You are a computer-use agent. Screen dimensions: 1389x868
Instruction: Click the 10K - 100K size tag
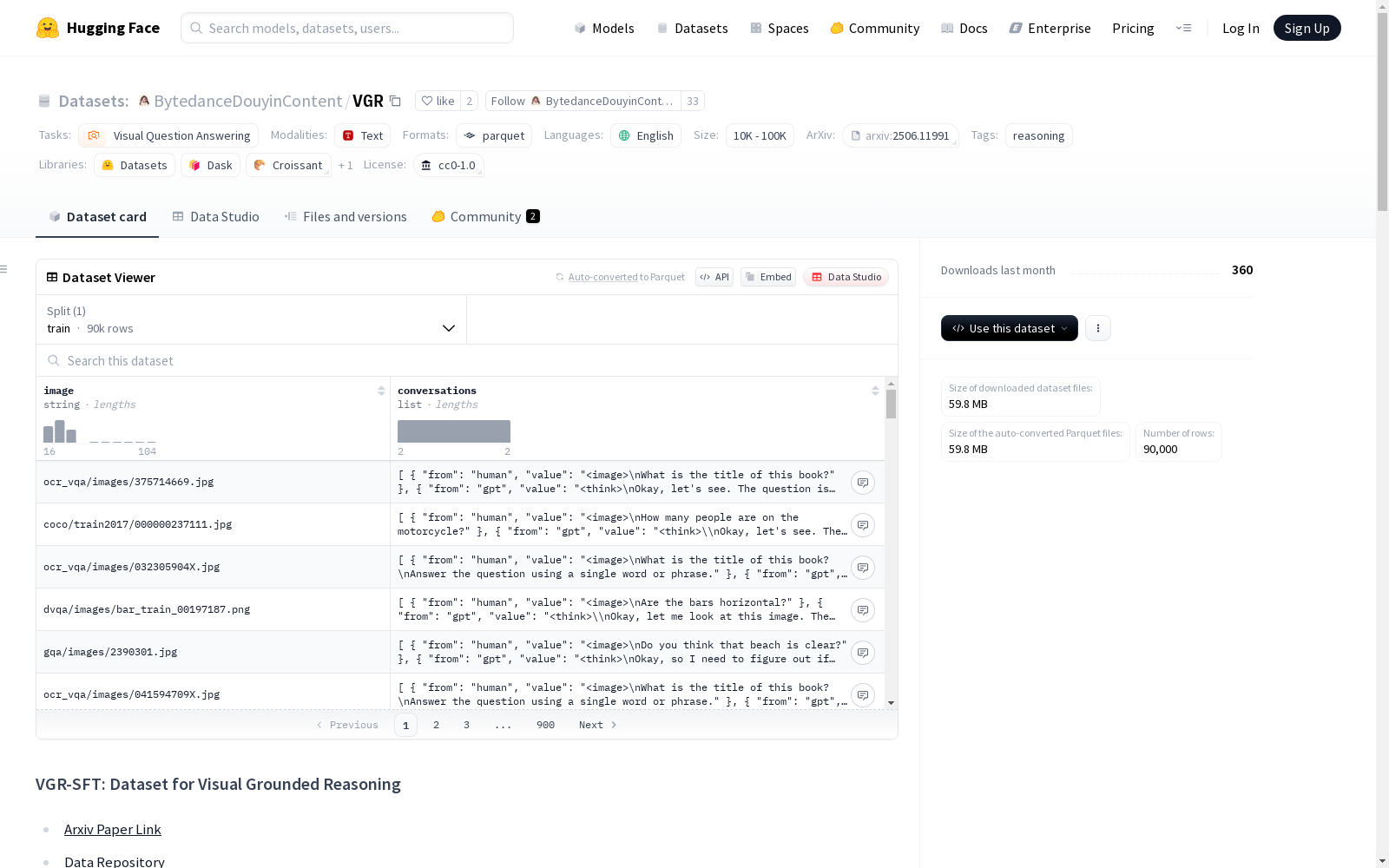point(760,135)
